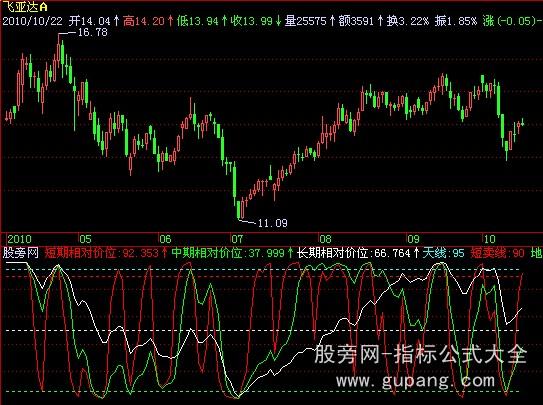Image resolution: width=543 pixels, height=405 pixels.
Task: Jump to the 2010 timeline marker
Action: 19,239
